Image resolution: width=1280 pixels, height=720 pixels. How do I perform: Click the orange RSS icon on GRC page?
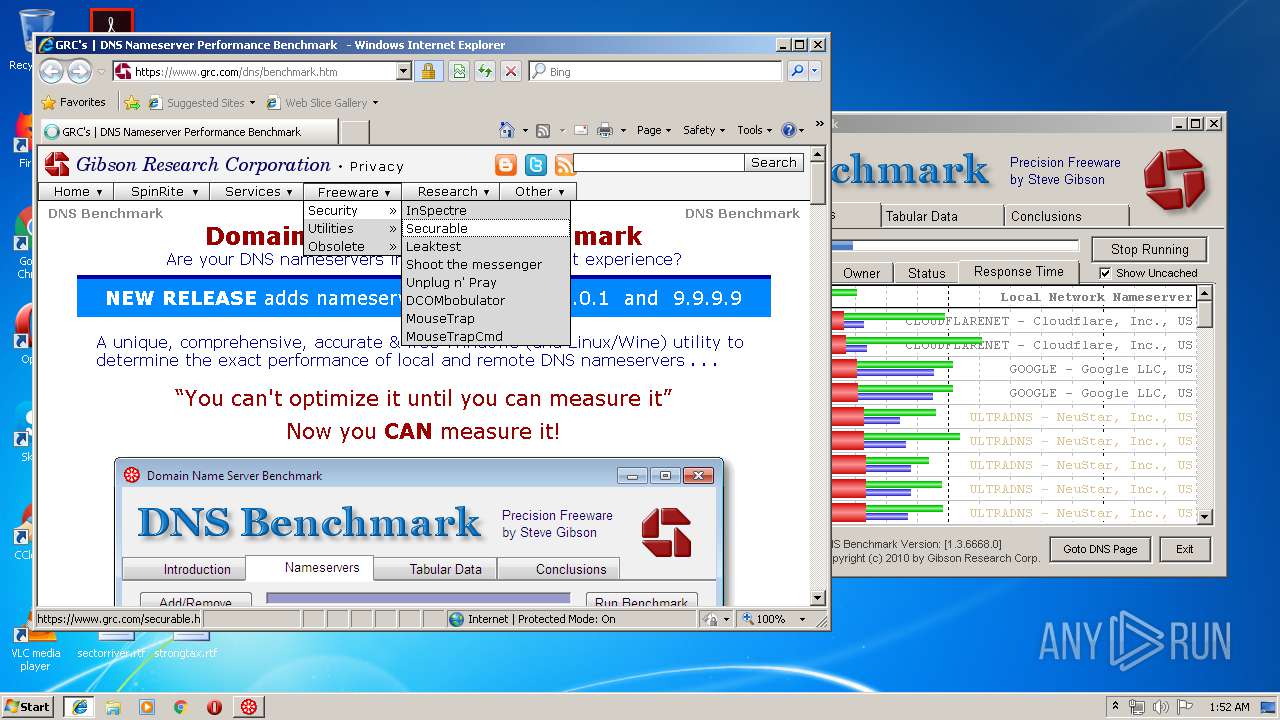(565, 165)
